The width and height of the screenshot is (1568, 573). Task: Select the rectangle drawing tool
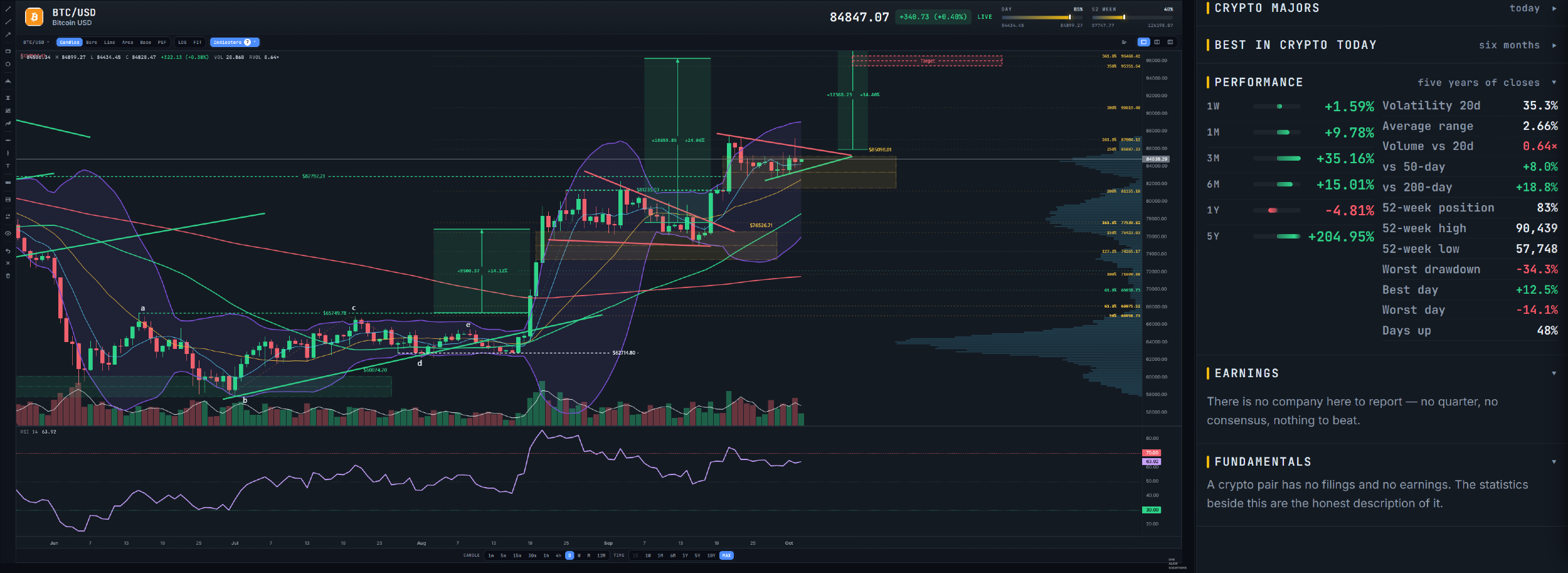click(8, 51)
